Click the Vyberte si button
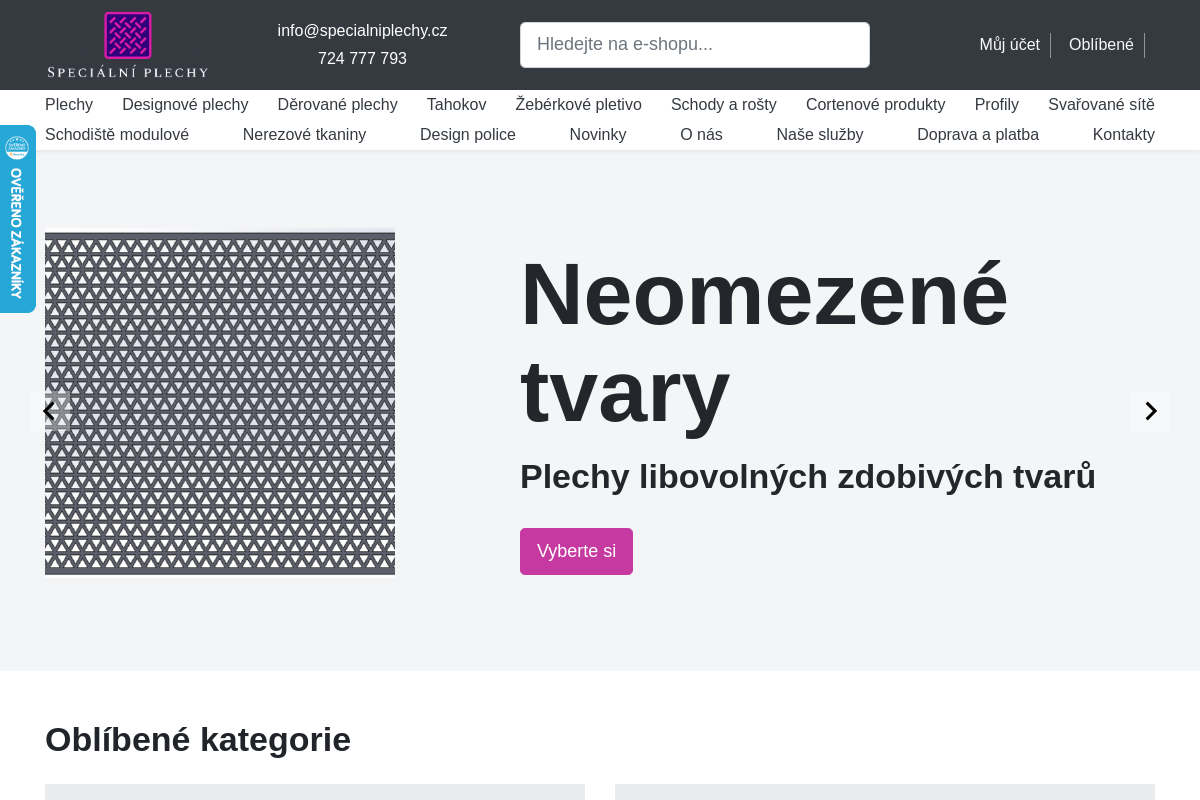 [576, 551]
